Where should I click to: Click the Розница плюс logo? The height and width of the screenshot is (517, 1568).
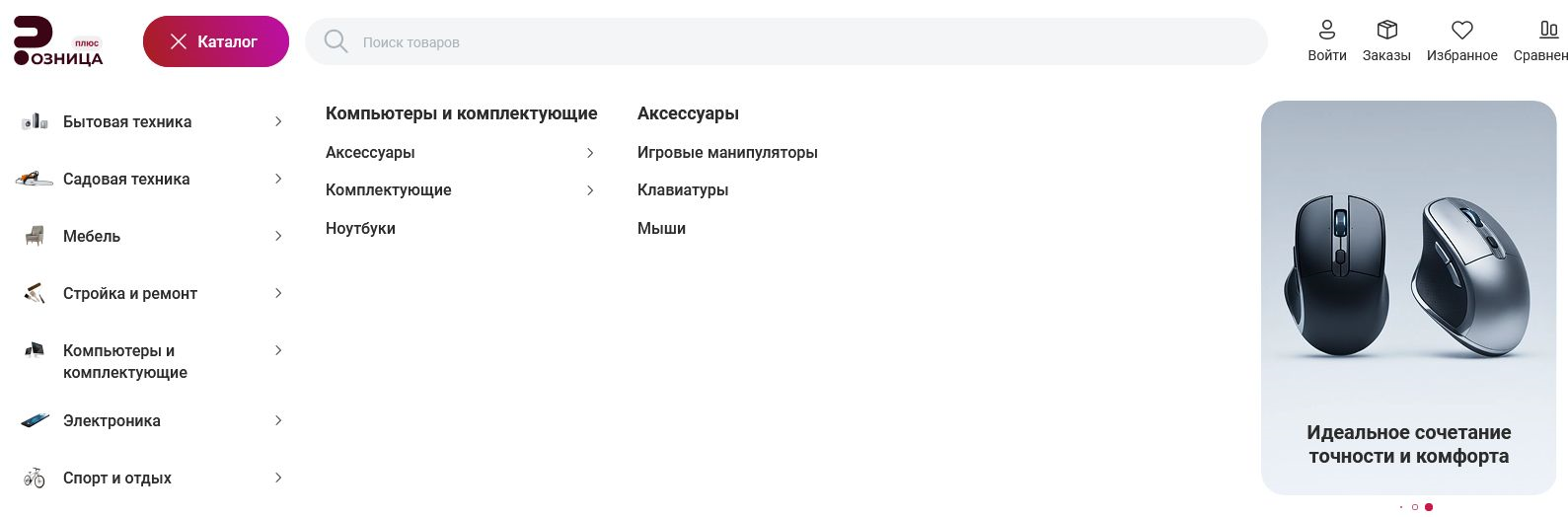click(x=58, y=41)
